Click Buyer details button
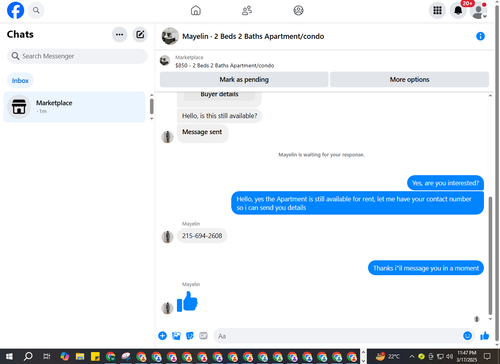The image size is (500, 364). click(219, 95)
